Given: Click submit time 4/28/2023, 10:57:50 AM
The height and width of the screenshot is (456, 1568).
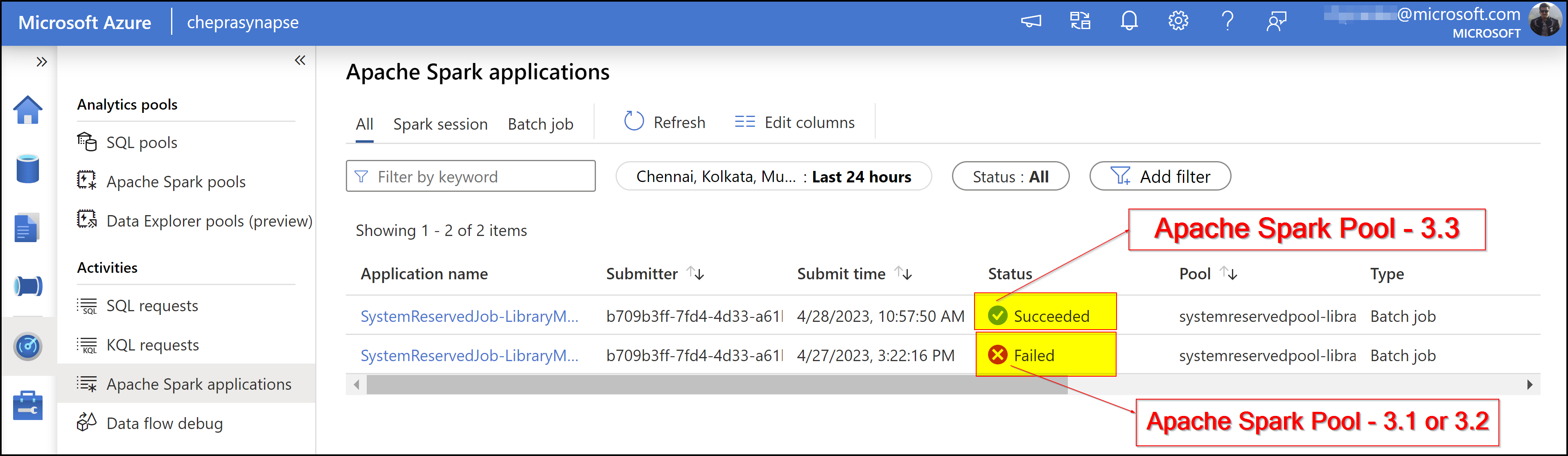Looking at the screenshot, I should point(881,316).
